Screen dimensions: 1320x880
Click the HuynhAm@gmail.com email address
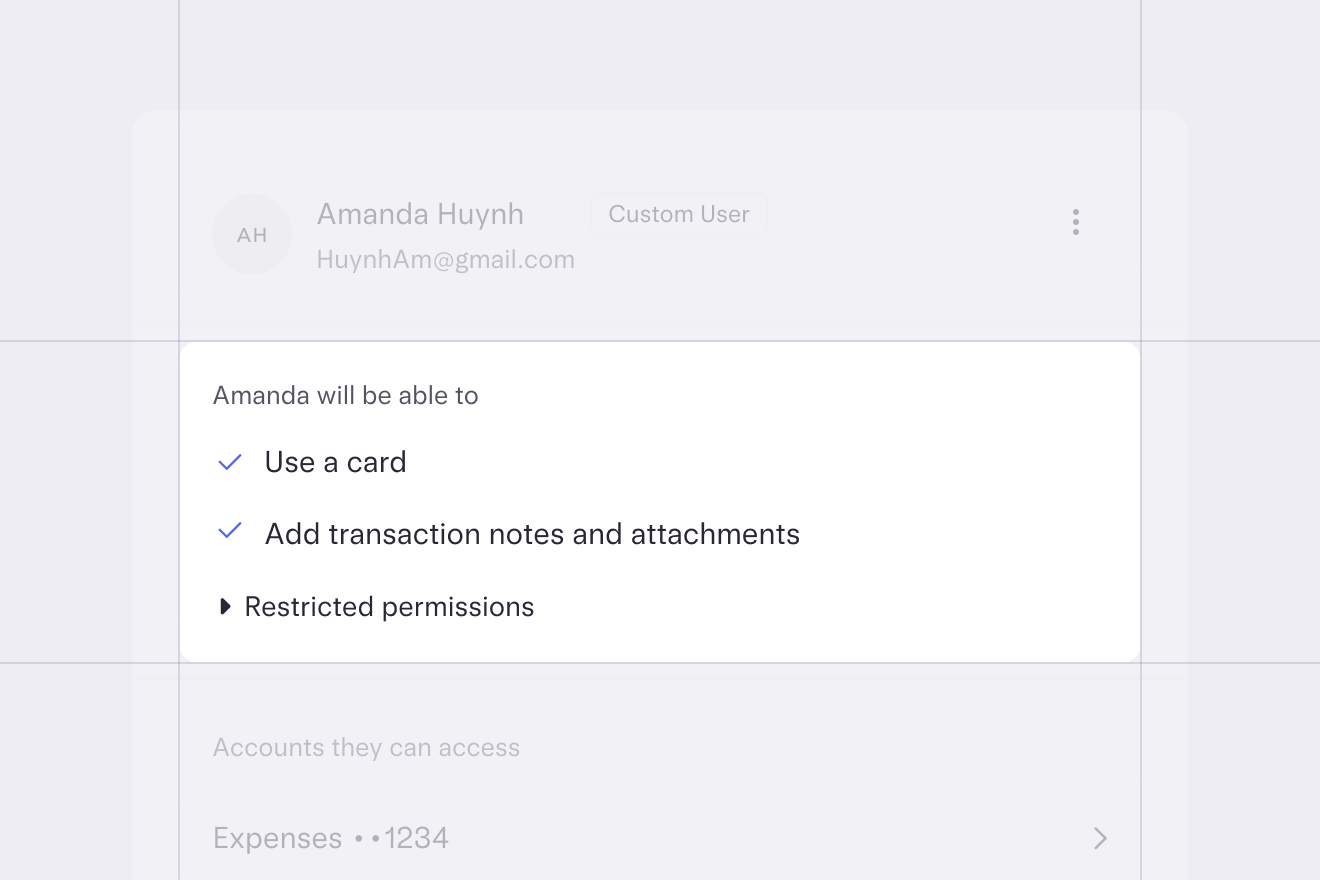pyautogui.click(x=445, y=260)
